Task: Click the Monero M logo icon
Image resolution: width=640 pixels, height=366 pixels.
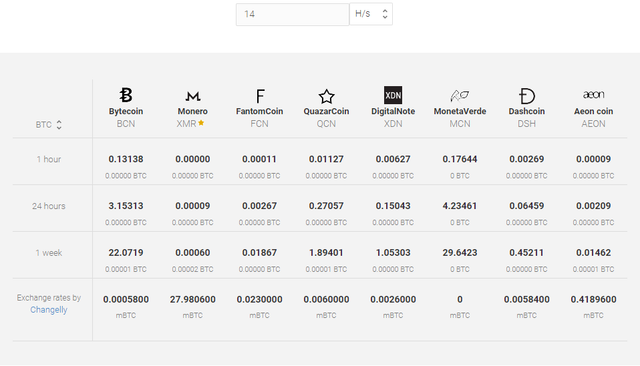Action: [x=193, y=96]
